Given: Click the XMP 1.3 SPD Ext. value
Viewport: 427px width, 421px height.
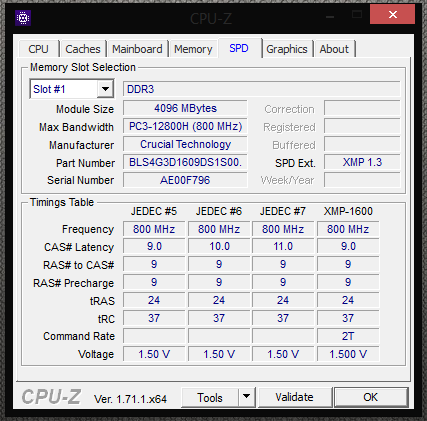Looking at the screenshot, I should click(362, 162).
